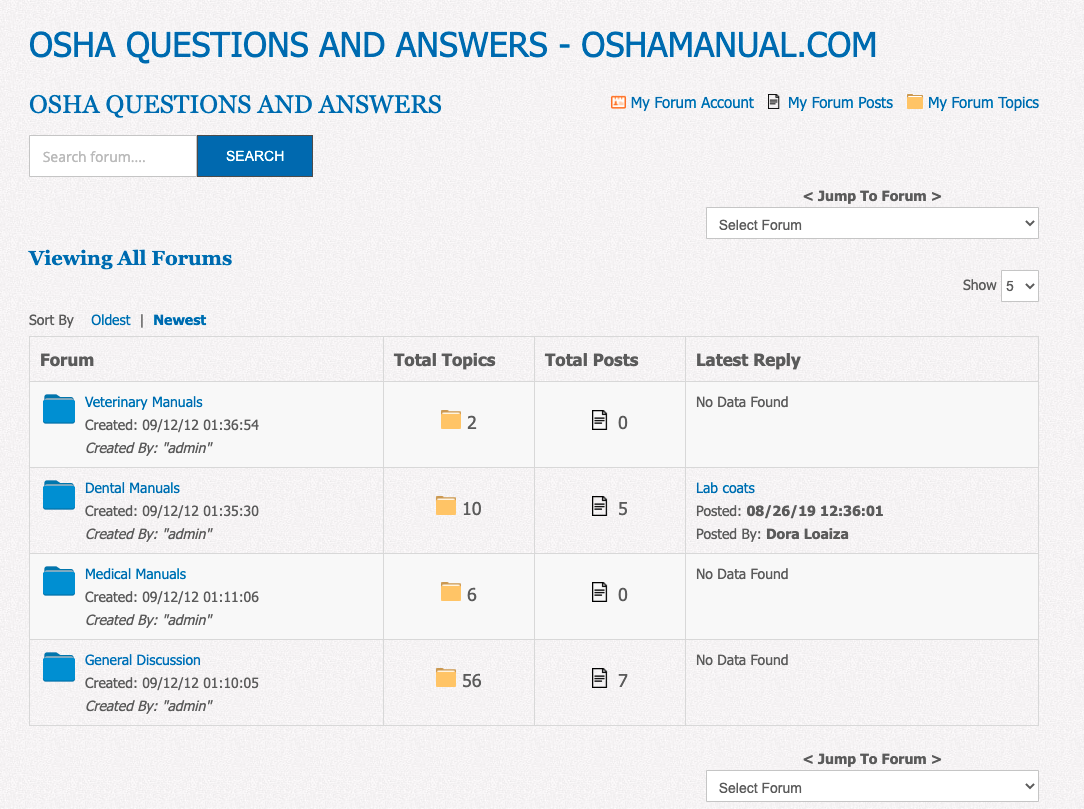Click the posts document icon in Dental Manuals row
This screenshot has width=1084, height=809.
point(599,506)
